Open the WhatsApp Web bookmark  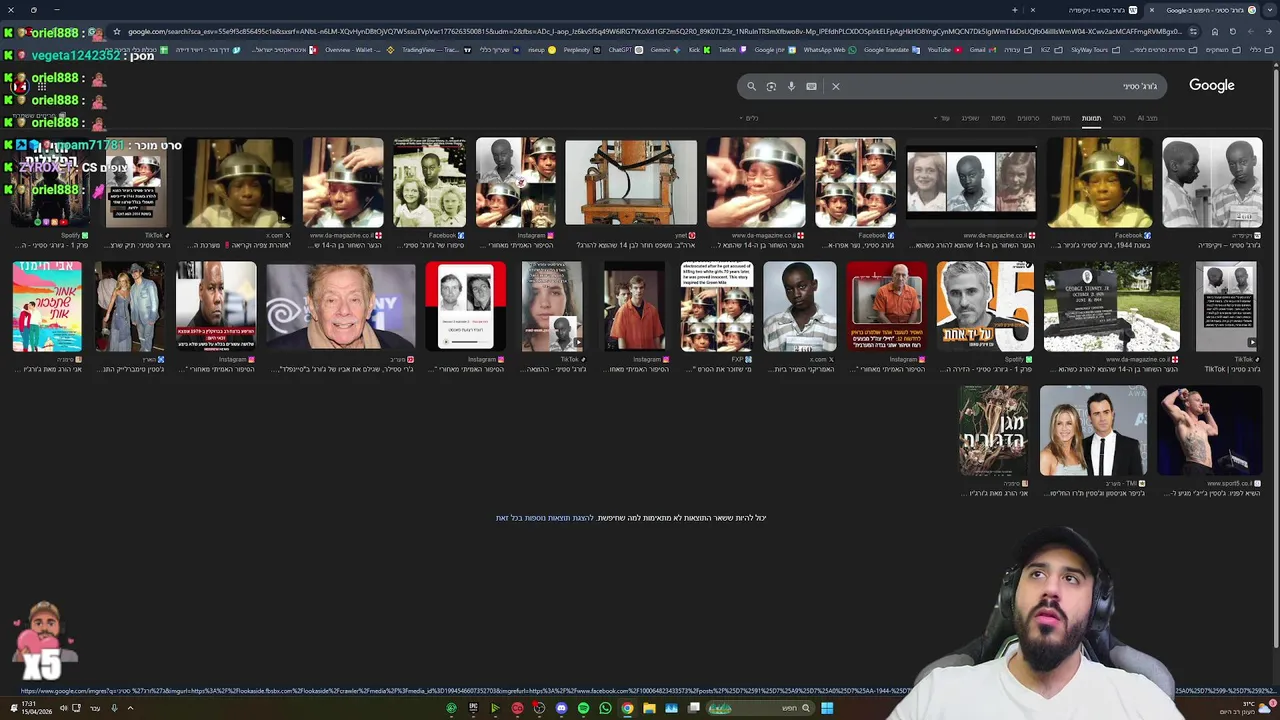coord(830,50)
